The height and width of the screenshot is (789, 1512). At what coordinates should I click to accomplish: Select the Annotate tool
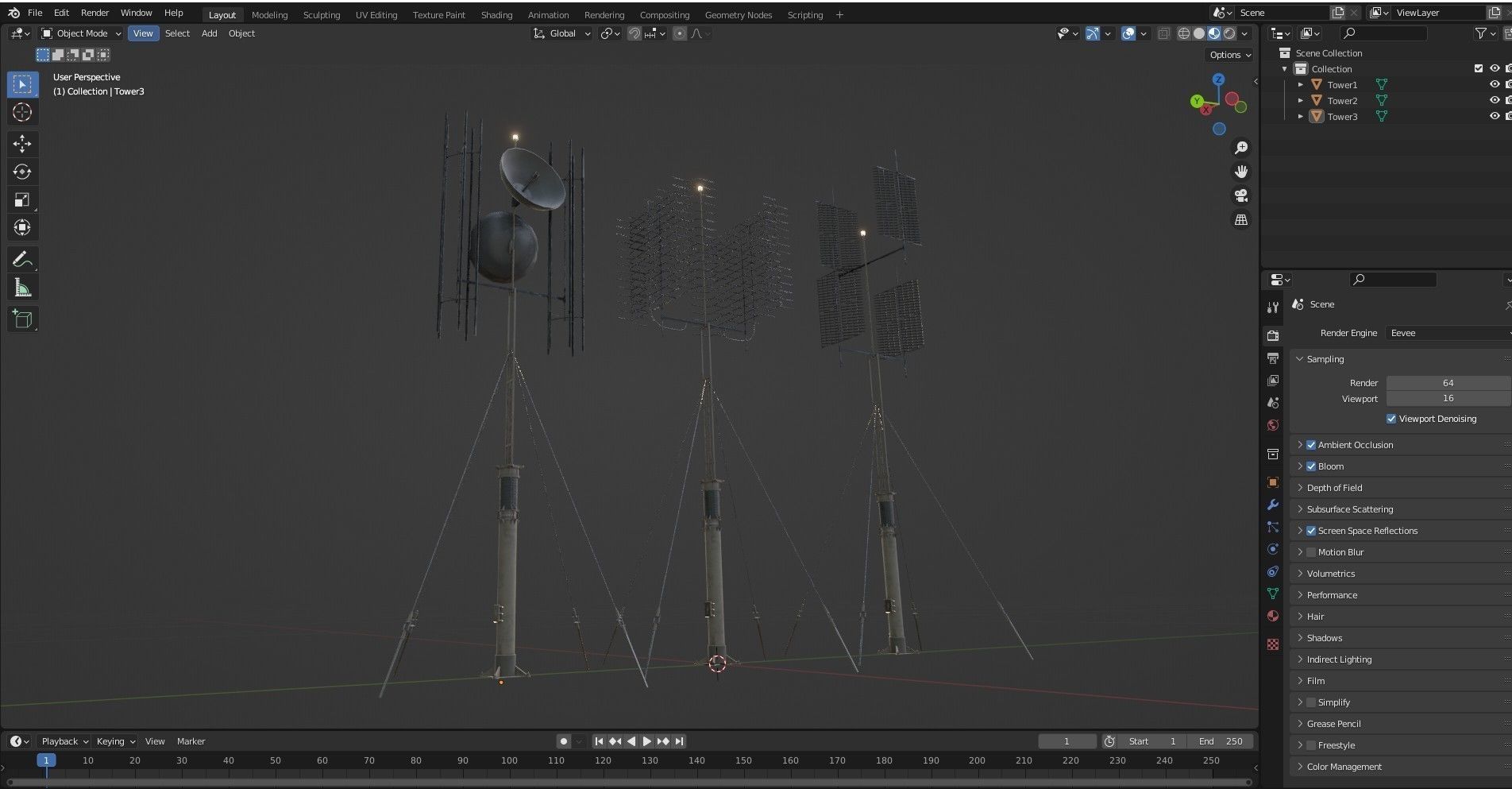pyautogui.click(x=22, y=259)
